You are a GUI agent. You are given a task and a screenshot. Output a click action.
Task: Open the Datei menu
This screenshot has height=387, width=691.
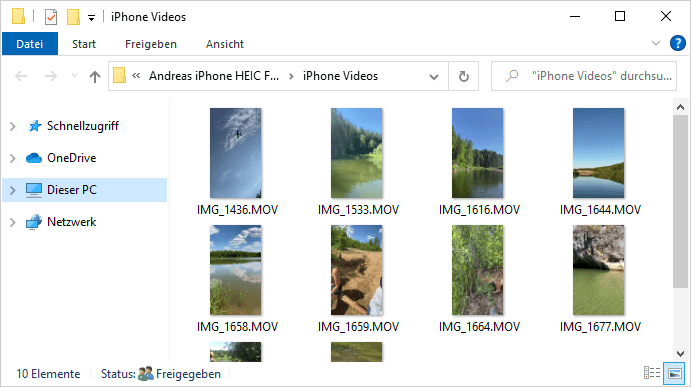30,44
